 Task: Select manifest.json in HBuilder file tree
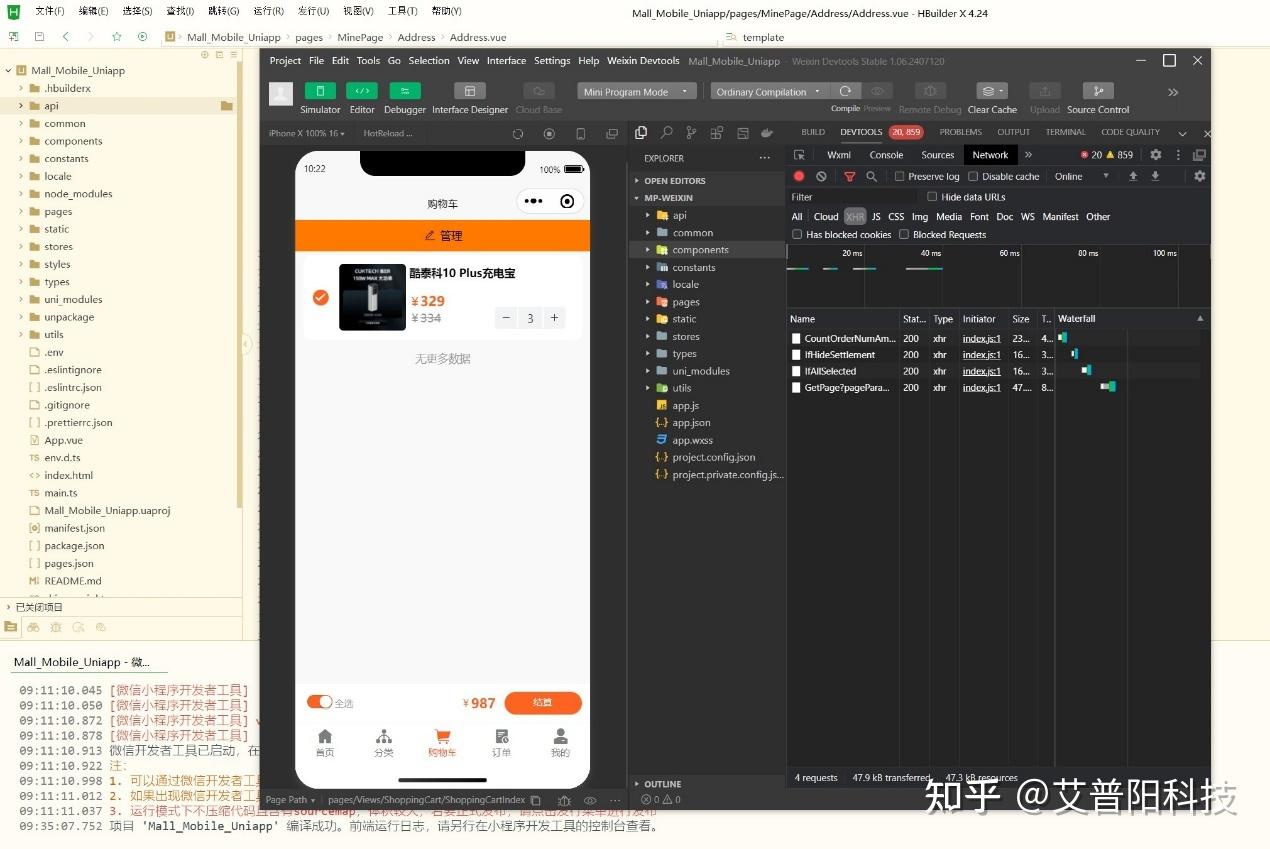tap(74, 528)
